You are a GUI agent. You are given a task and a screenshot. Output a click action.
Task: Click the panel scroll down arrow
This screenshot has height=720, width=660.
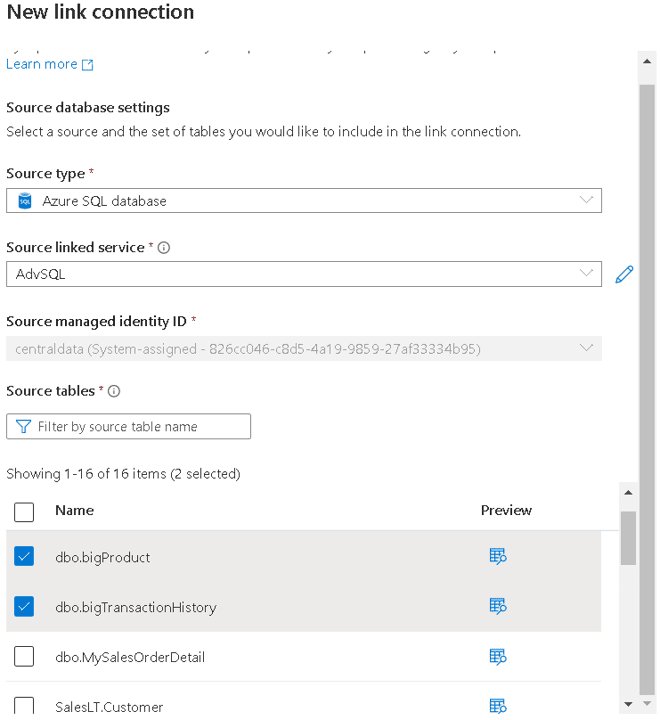[647, 703]
